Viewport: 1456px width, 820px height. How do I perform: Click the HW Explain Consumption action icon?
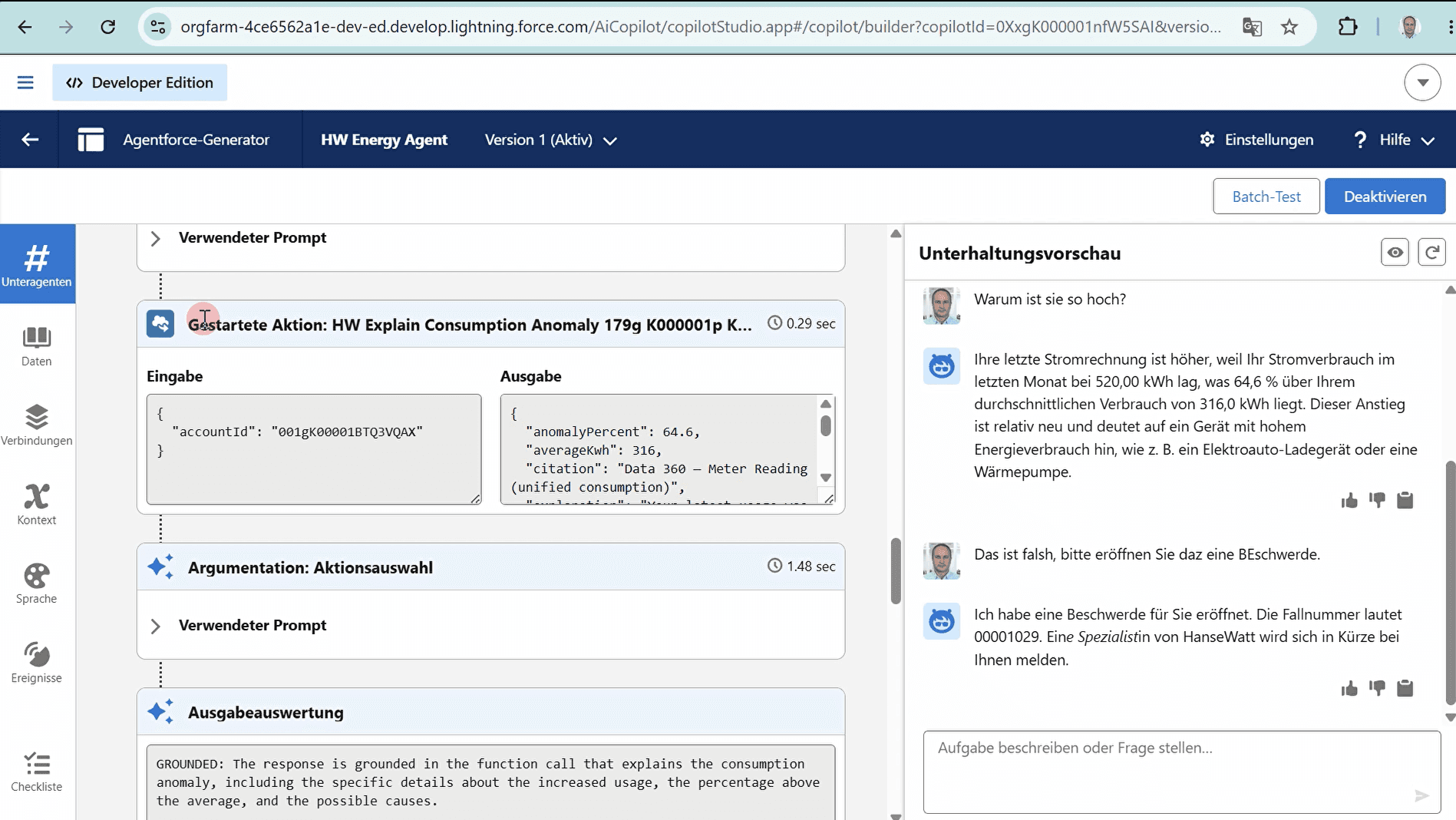pos(160,324)
